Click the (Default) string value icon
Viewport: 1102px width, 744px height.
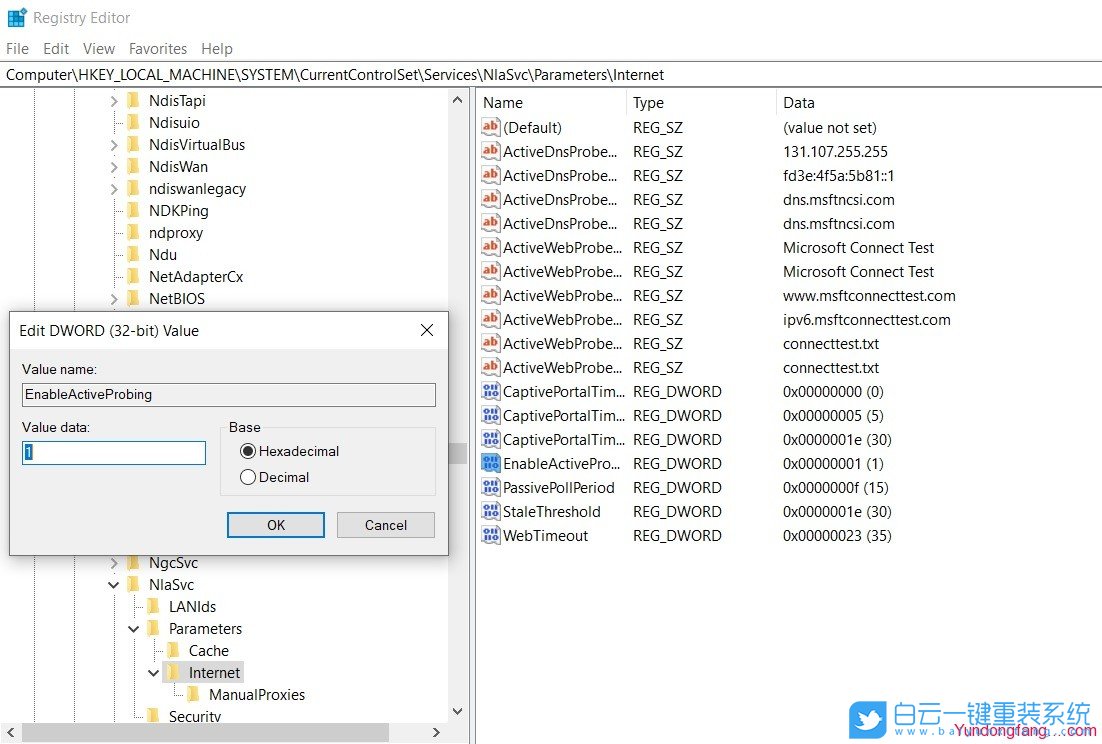tap(490, 128)
